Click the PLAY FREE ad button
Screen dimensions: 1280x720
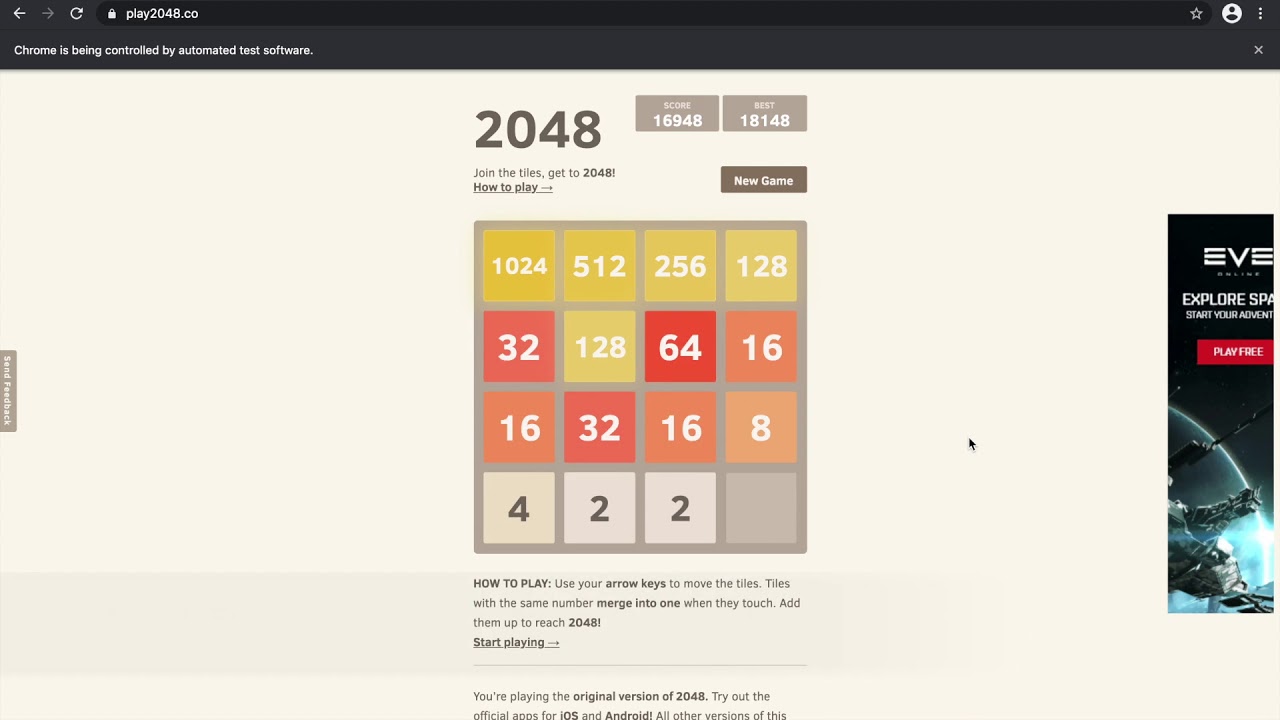pos(1236,352)
